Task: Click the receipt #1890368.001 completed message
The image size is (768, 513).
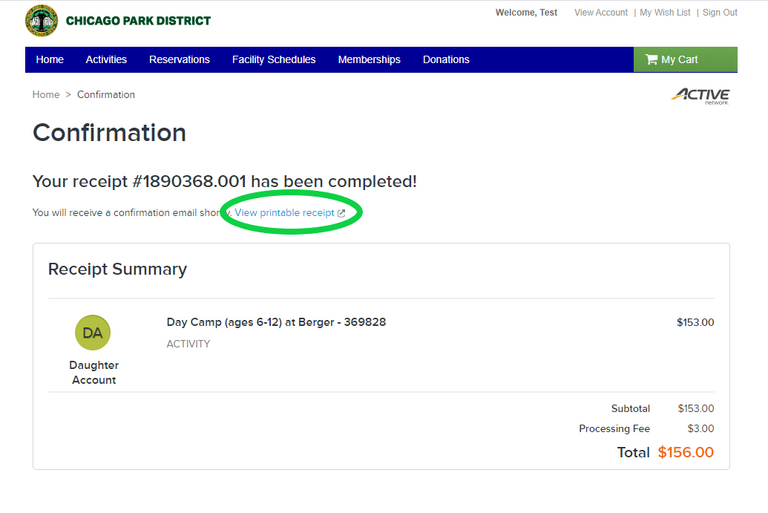Action: pyautogui.click(x=225, y=182)
